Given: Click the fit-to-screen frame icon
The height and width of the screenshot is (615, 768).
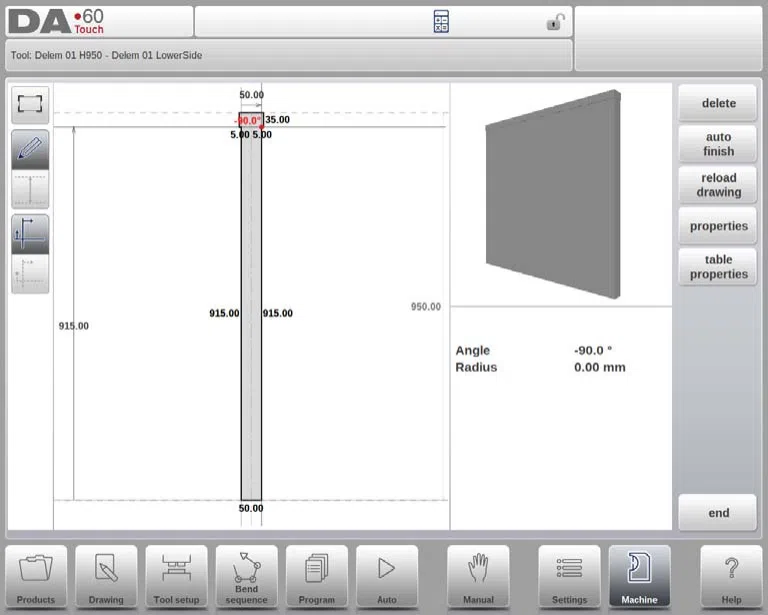Looking at the screenshot, I should [30, 105].
